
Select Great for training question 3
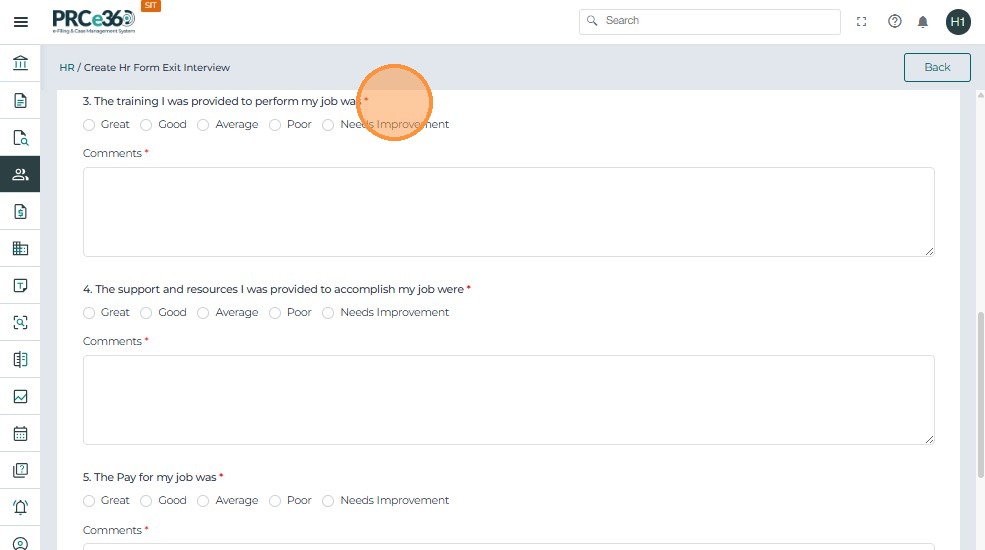[89, 125]
